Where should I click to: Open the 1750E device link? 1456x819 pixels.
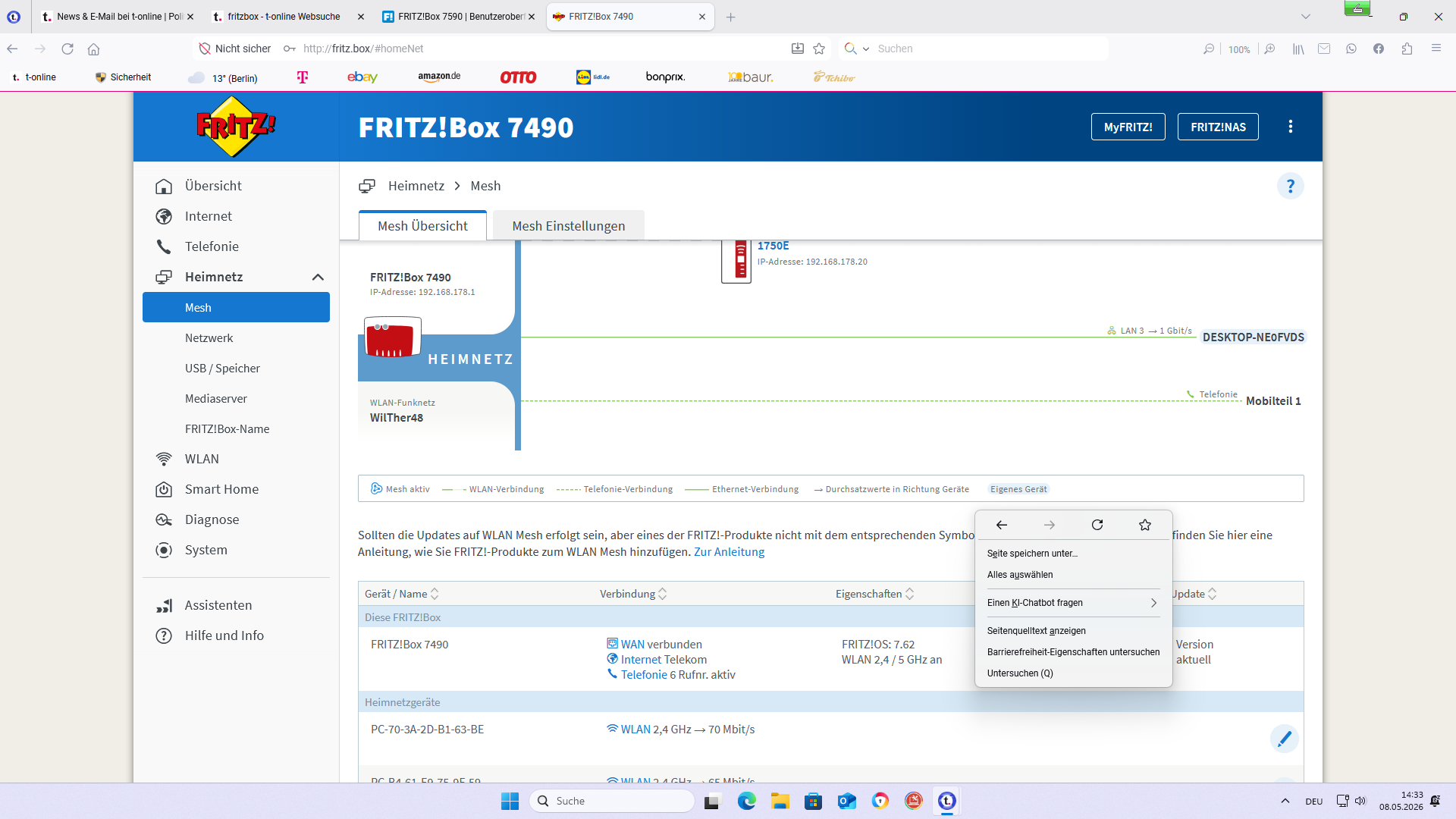click(773, 246)
